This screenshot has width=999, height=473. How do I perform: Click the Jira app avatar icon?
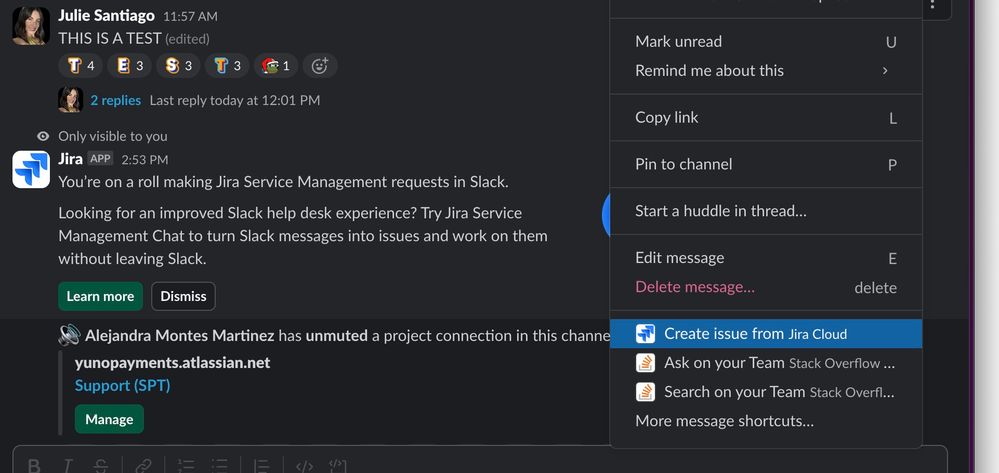pos(31,170)
